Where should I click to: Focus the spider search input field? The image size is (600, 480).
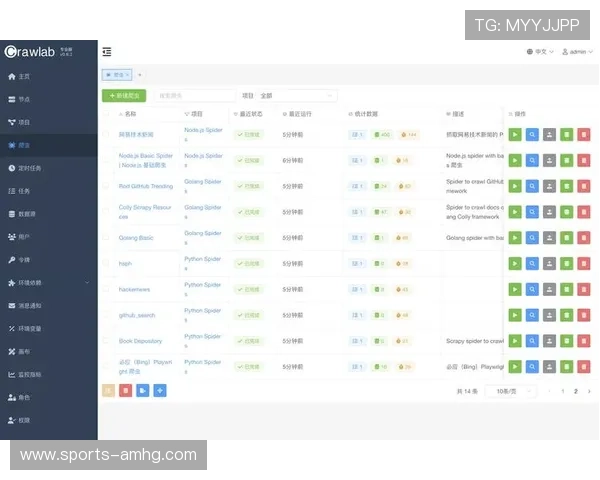(x=195, y=96)
